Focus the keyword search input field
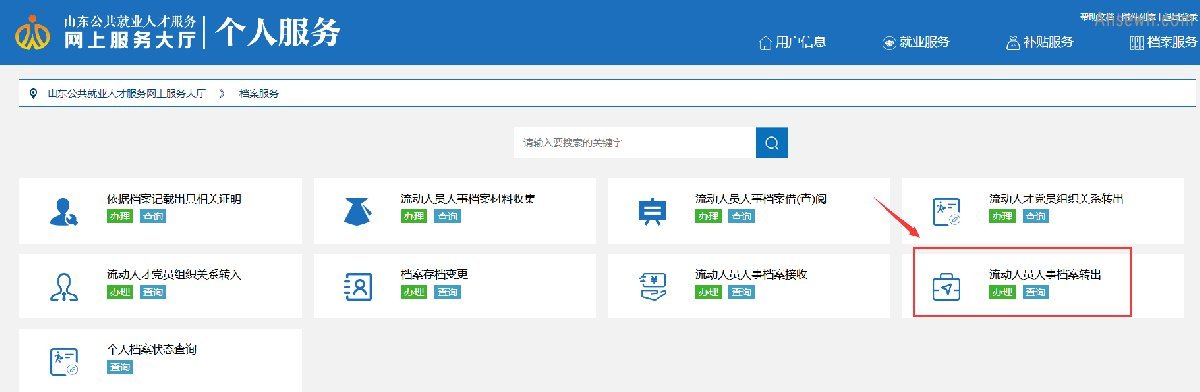 635,142
